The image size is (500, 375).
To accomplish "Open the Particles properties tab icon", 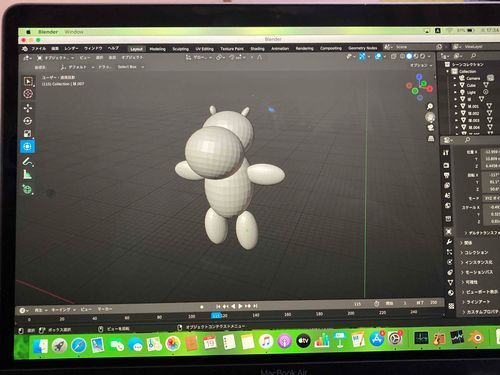I will (x=449, y=252).
